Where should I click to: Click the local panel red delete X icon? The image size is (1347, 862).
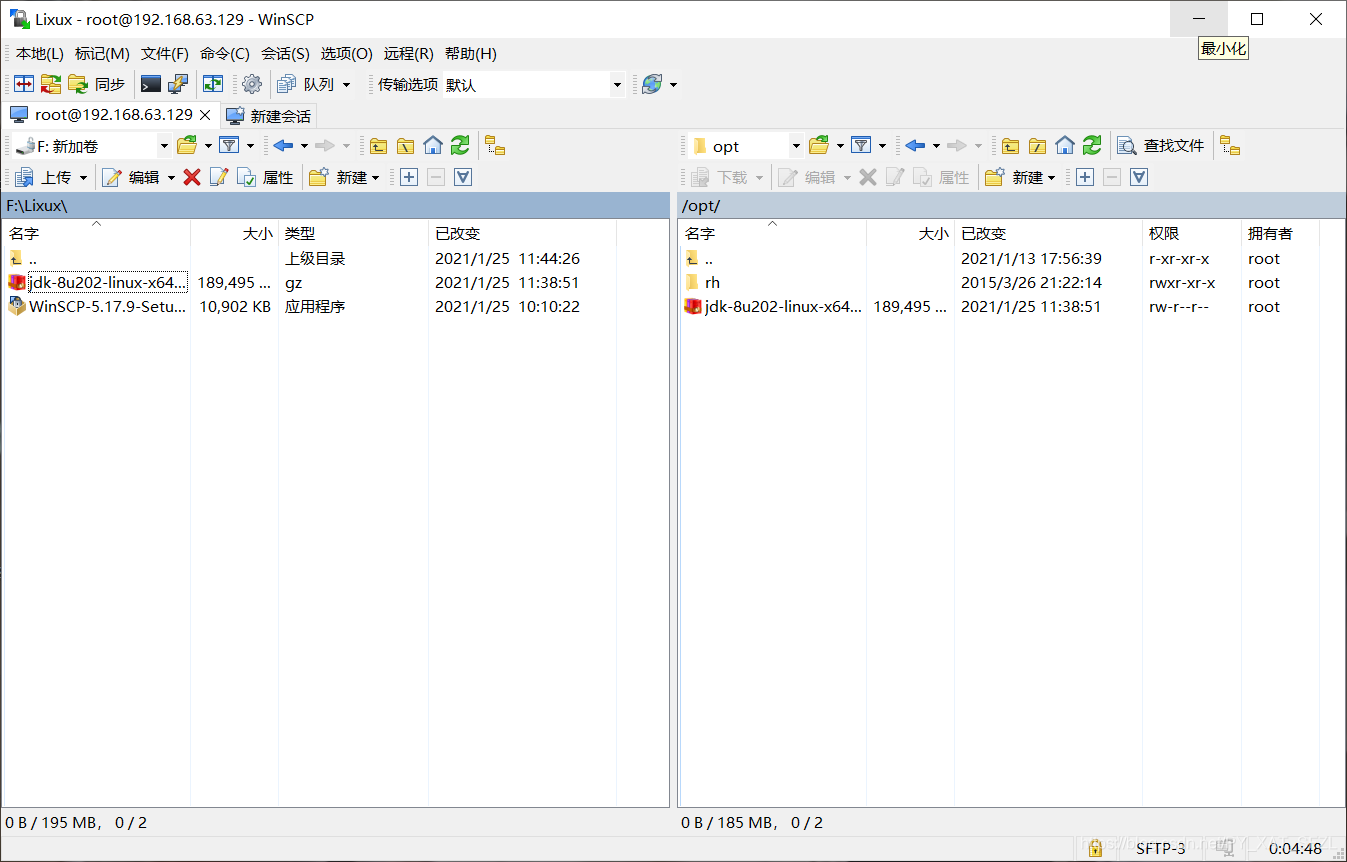[x=192, y=177]
